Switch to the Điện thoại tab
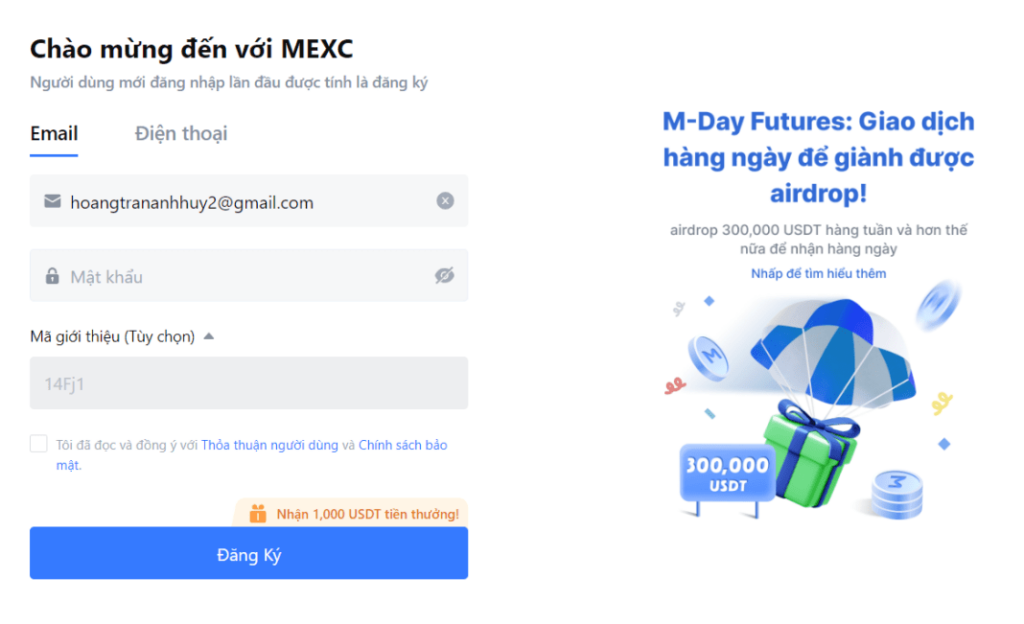 pos(181,134)
